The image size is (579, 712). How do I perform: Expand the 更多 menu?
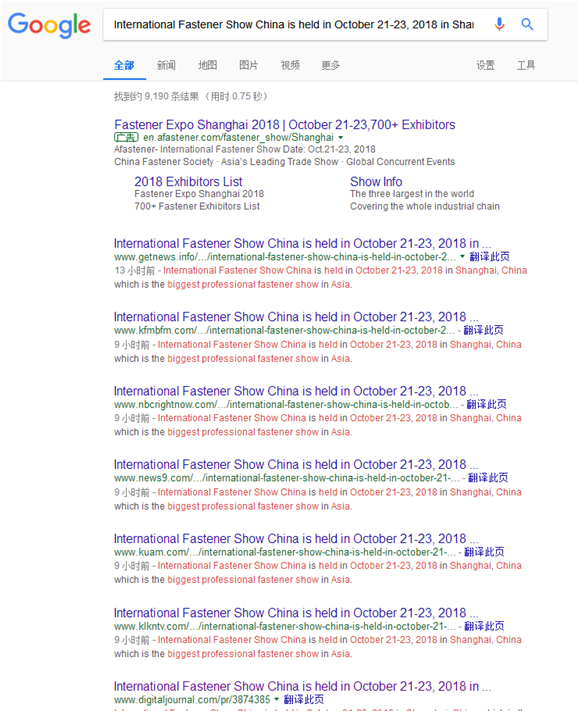[331, 65]
